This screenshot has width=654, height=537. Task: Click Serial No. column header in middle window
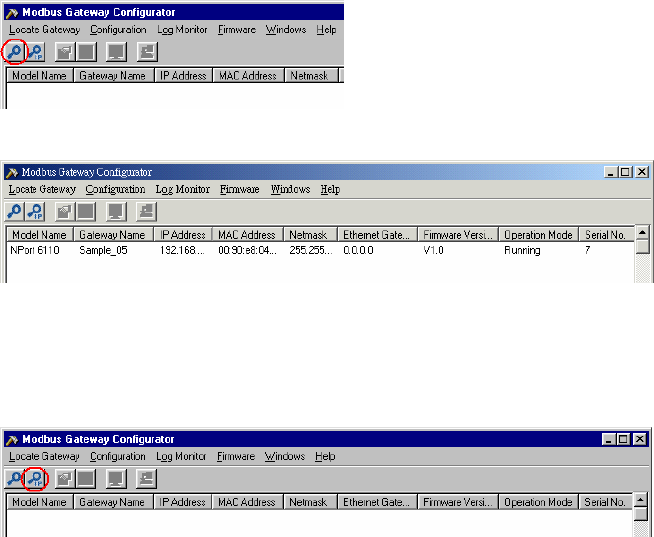click(x=606, y=235)
